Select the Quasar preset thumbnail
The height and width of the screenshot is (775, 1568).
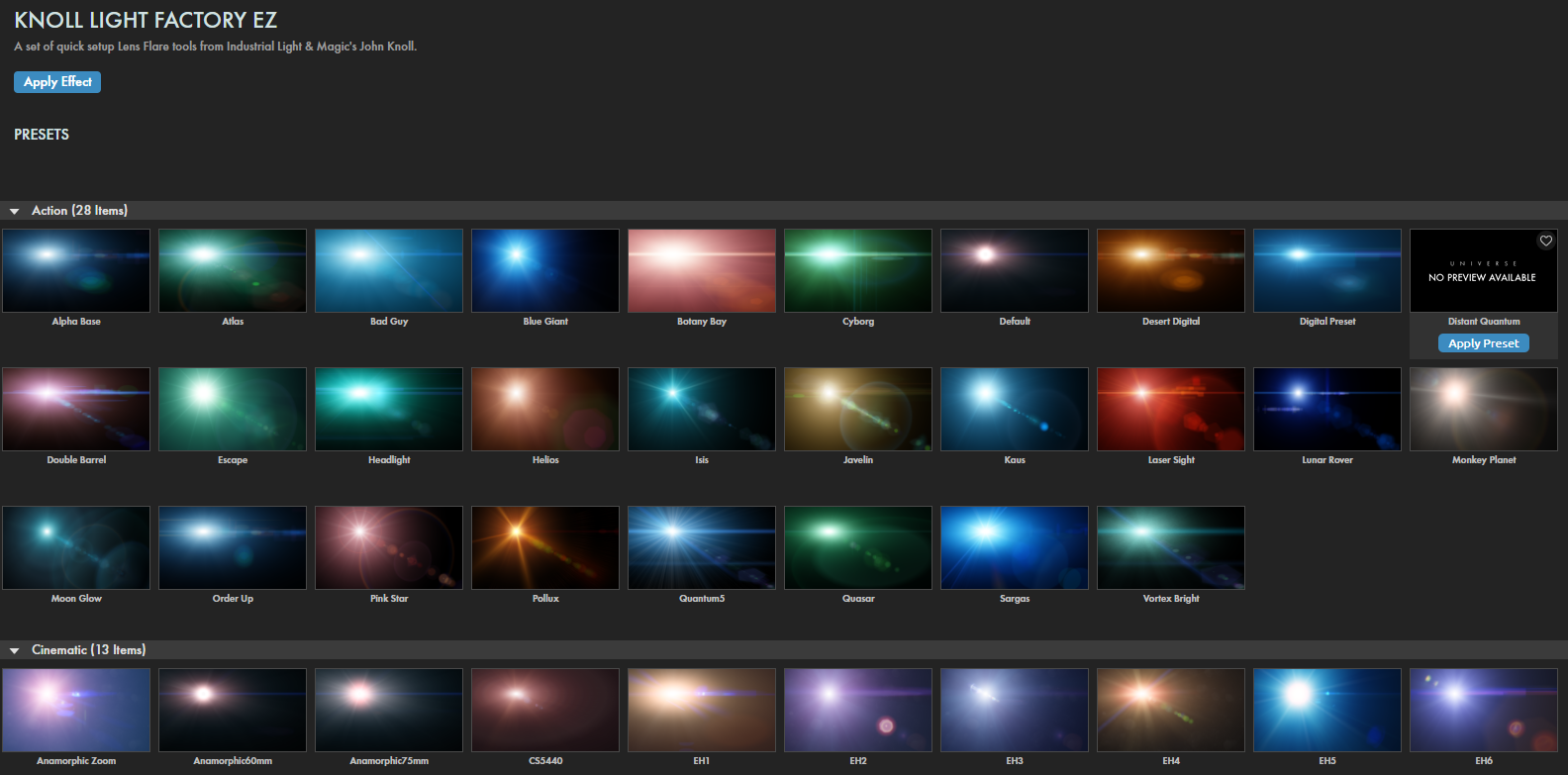[858, 547]
